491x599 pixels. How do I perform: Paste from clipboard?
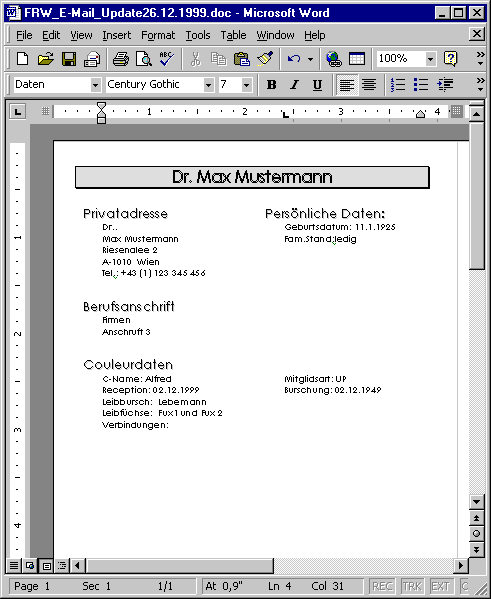(x=241, y=59)
